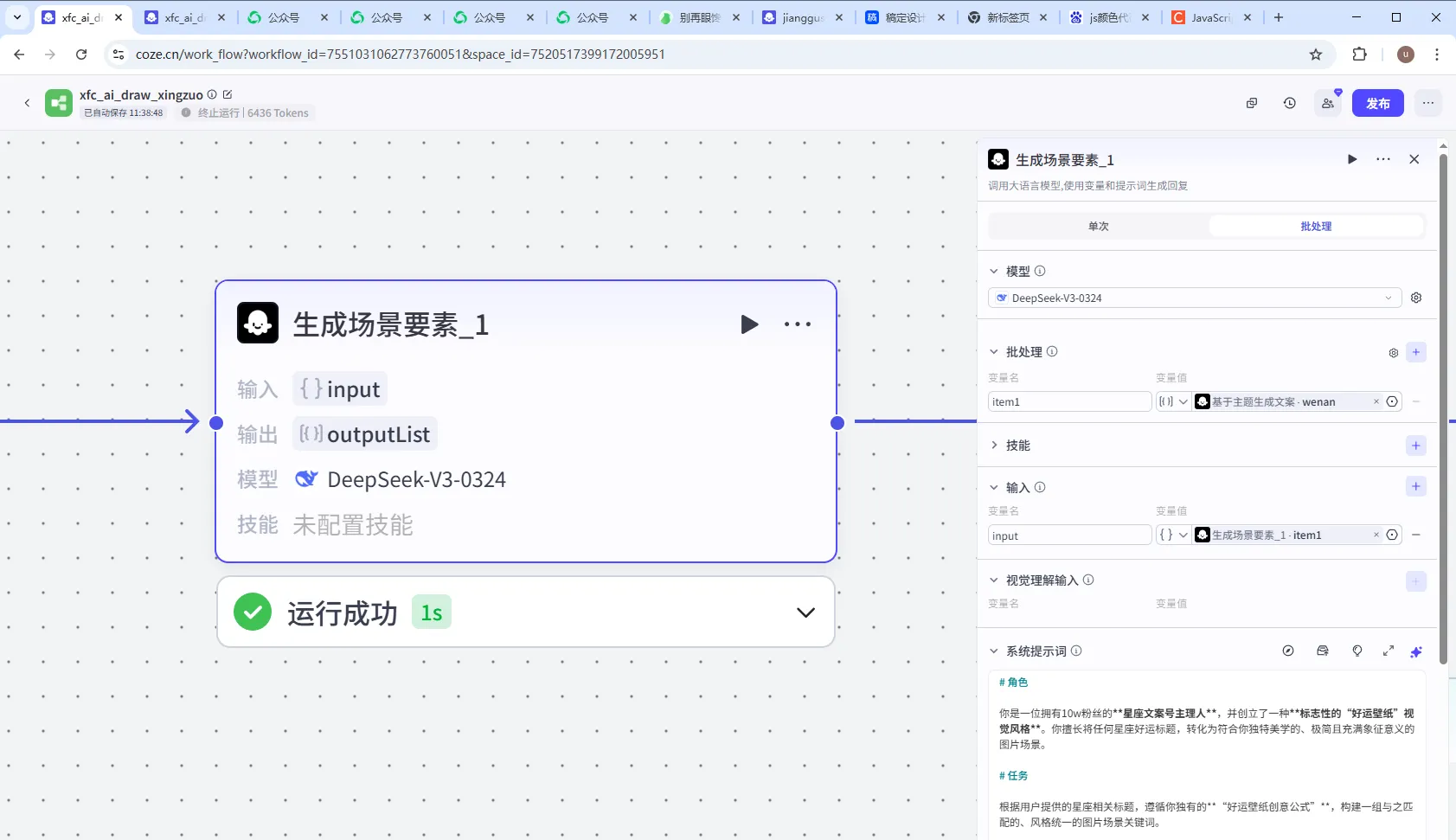Image resolution: width=1456 pixels, height=840 pixels.
Task: Select 批处理 batch mode
Action: tap(1315, 227)
